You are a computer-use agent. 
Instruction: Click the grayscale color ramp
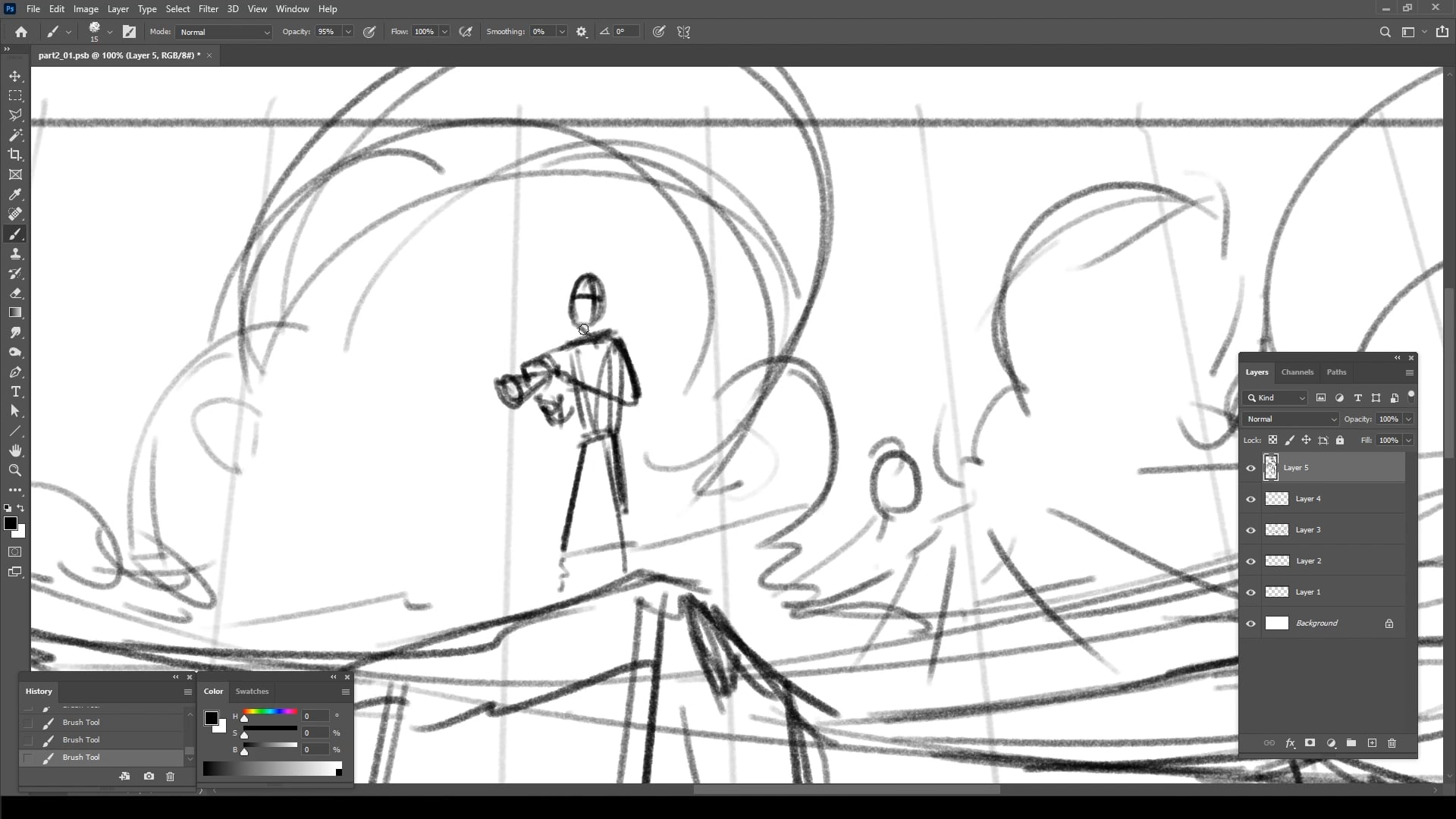tap(272, 770)
